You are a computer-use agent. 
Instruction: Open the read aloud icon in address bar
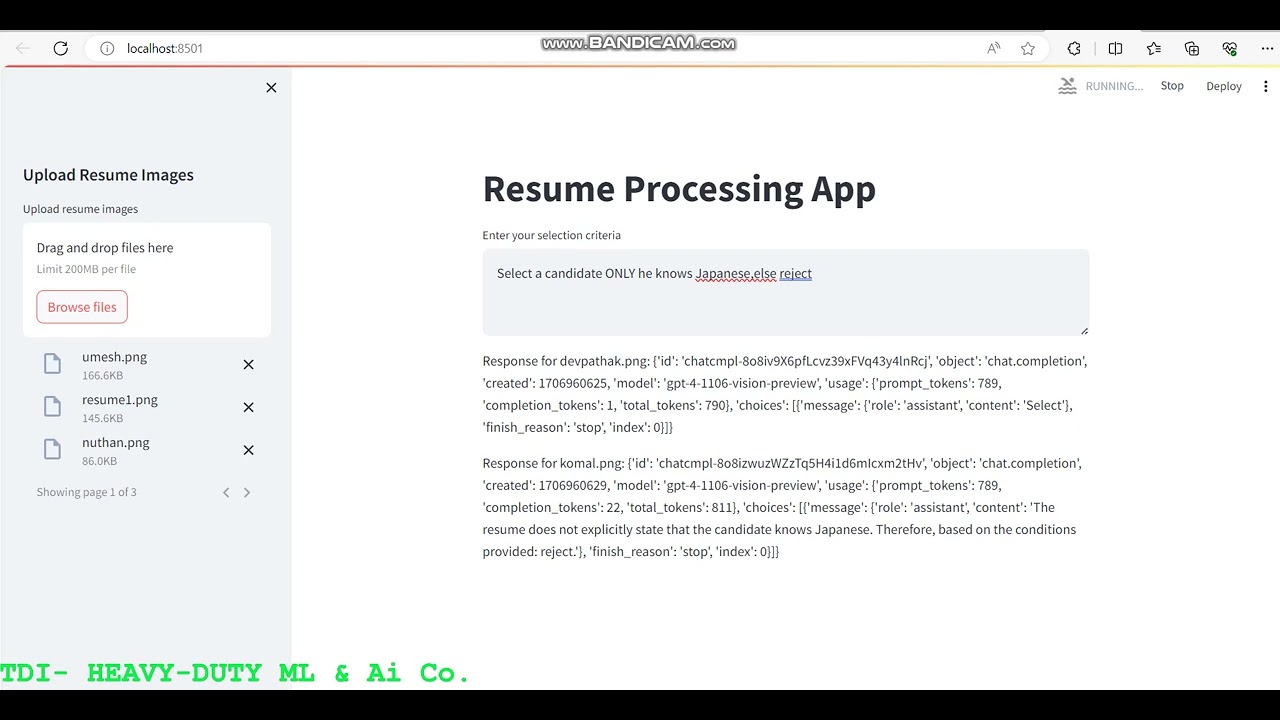(x=994, y=48)
